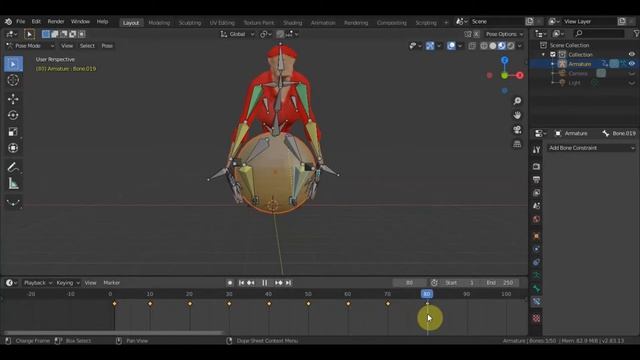
Task: Switch to the Animation workspace tab
Action: 323,23
